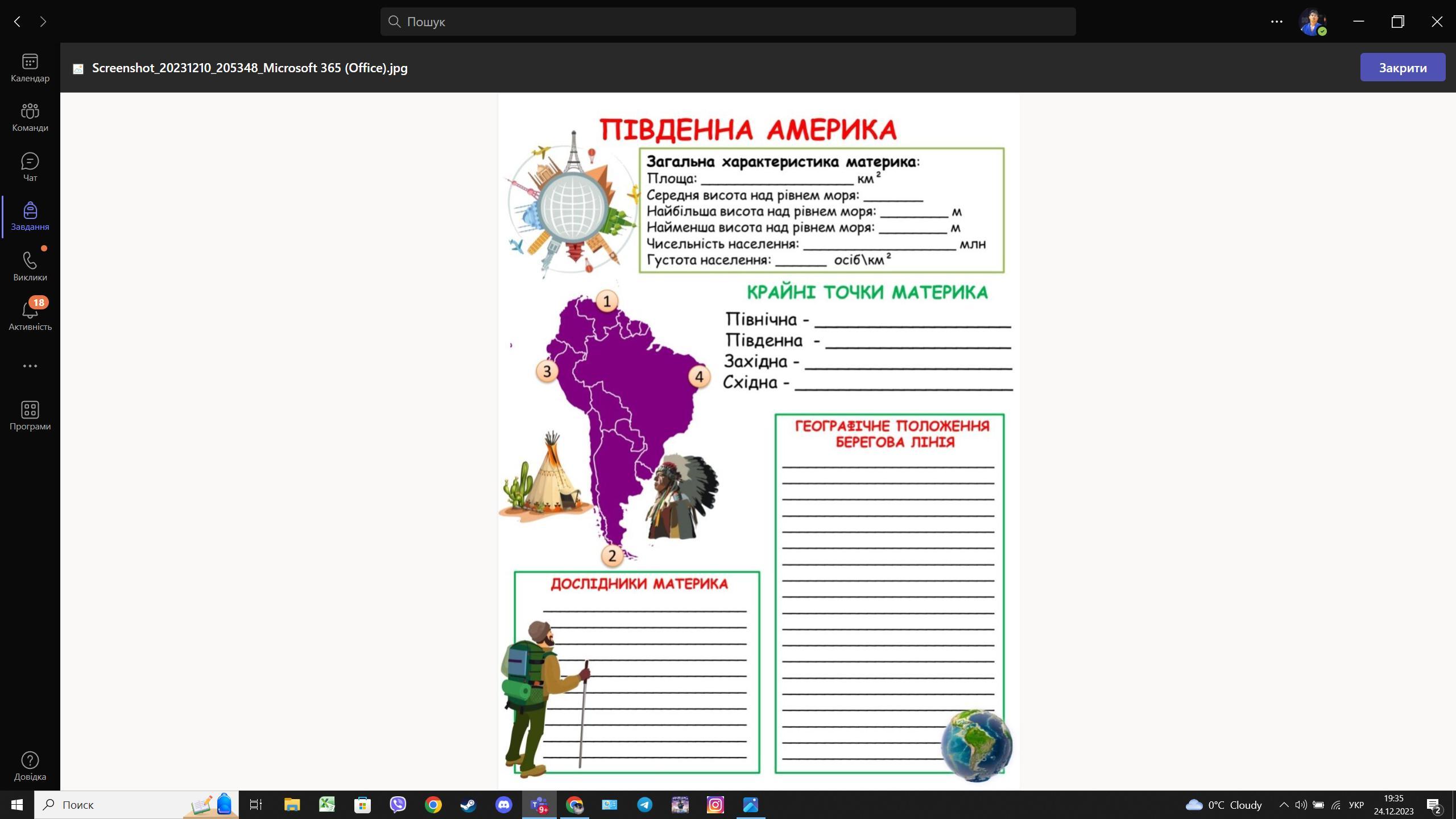Open Help (Довідка) in the sidebar
Image resolution: width=1456 pixels, height=819 pixels.
[x=30, y=766]
